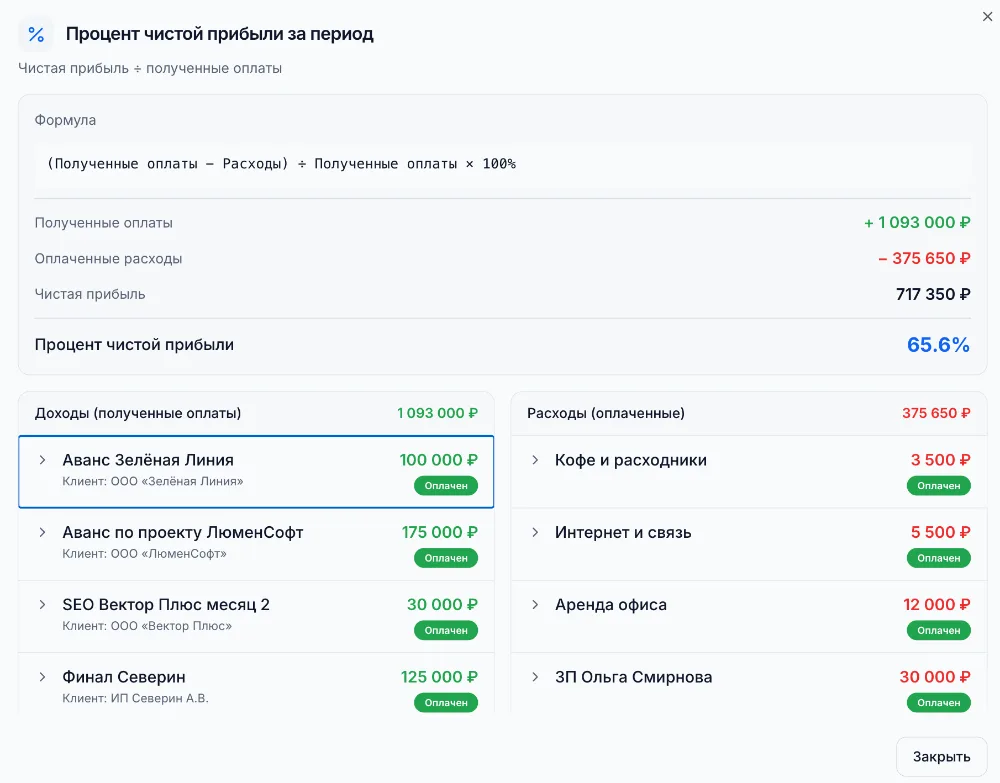The height and width of the screenshot is (783, 1000).
Task: Click the Интернет и связь label
Action: [623, 532]
